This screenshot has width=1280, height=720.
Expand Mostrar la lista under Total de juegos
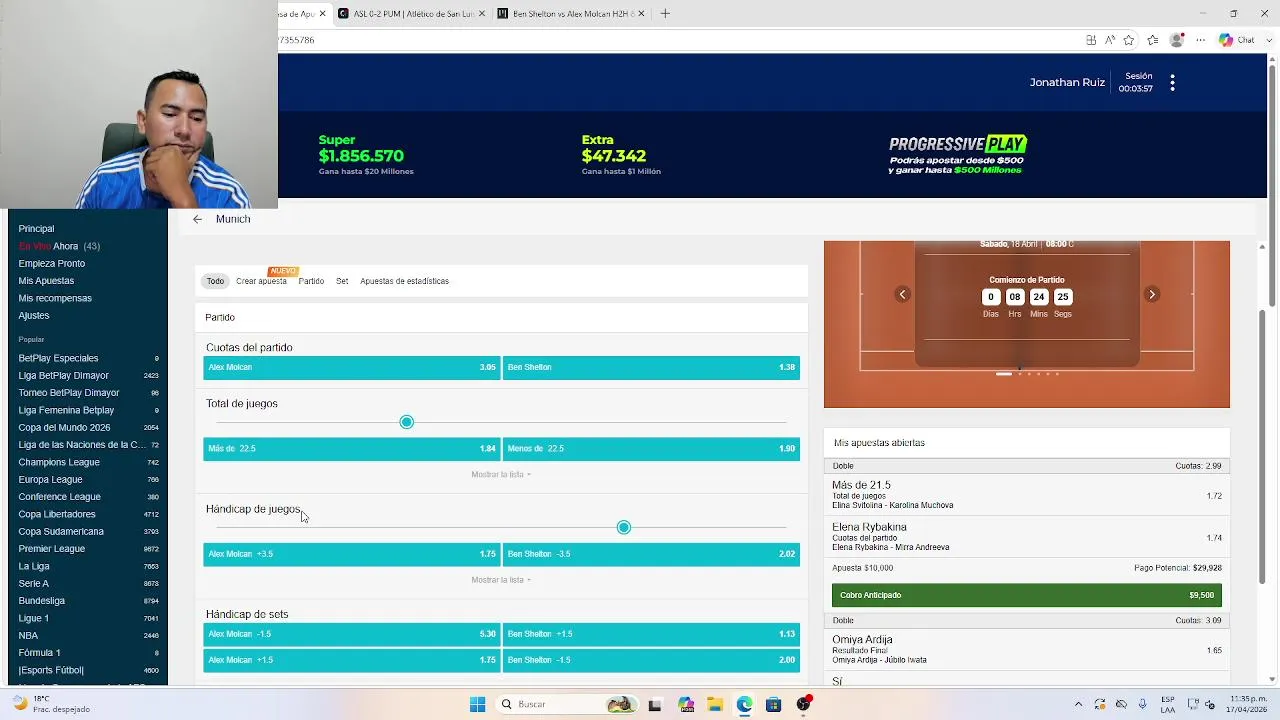point(501,474)
